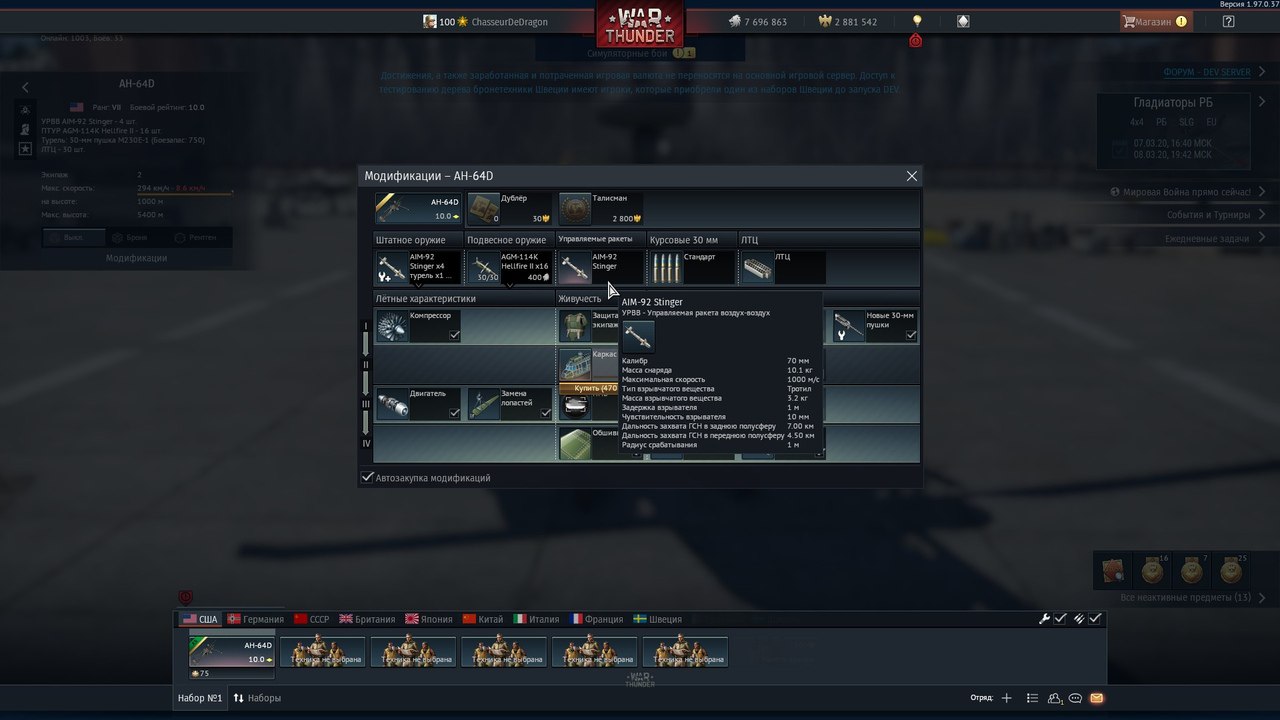Toggle the Двигатель modification checkbox
The image size is (1280, 720).
pos(455,412)
